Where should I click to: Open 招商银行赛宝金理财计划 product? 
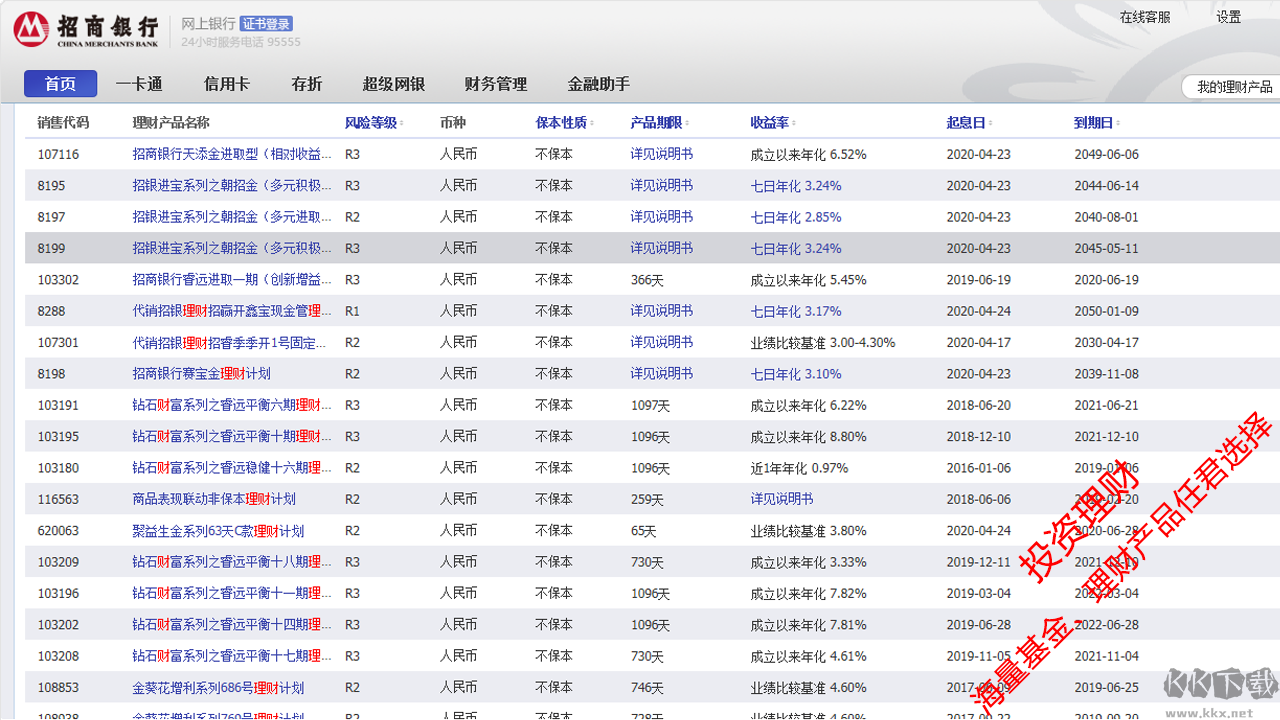point(201,374)
